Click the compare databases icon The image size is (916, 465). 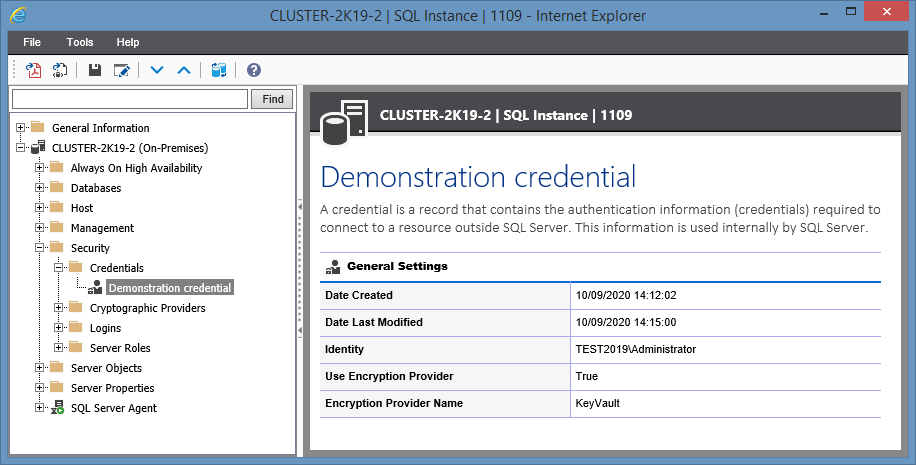point(218,70)
